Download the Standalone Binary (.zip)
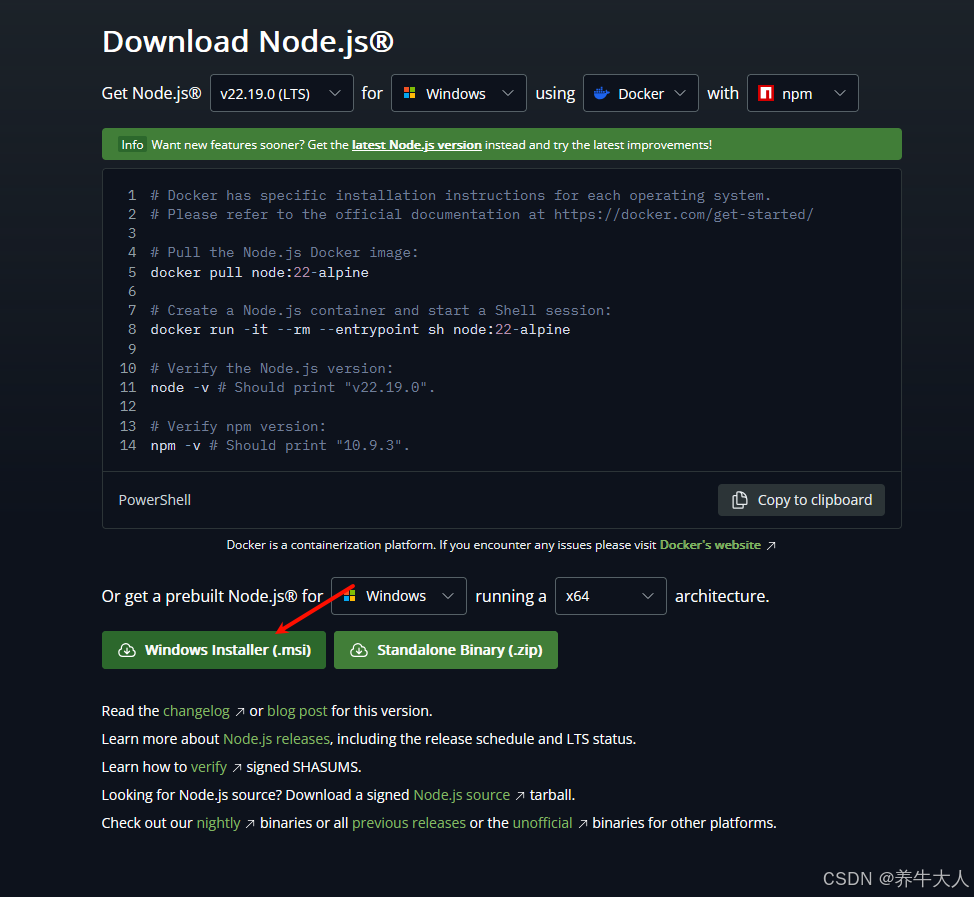 pos(446,650)
